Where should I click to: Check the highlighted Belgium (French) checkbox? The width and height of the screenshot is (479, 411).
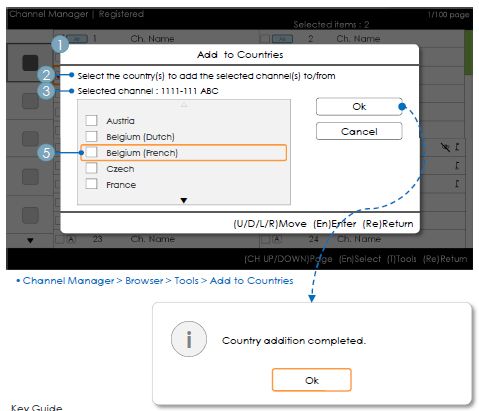(91, 152)
